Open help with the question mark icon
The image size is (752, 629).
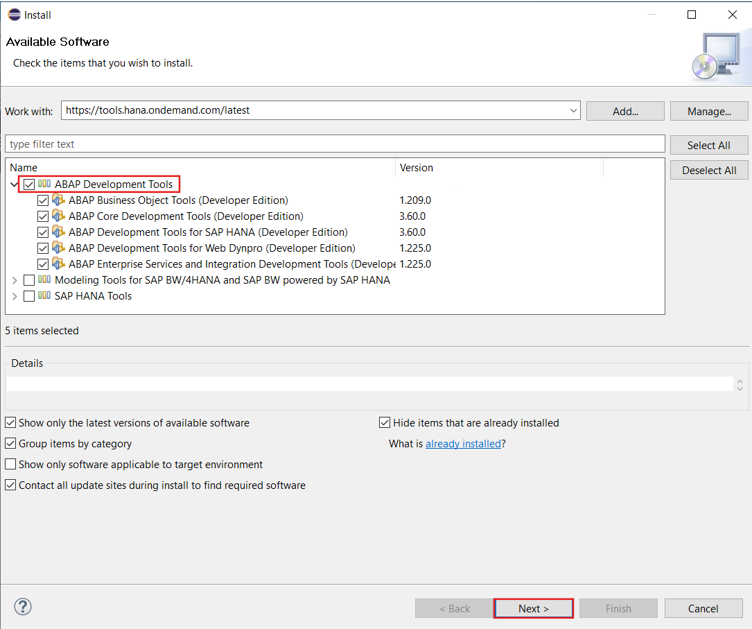tap(23, 607)
